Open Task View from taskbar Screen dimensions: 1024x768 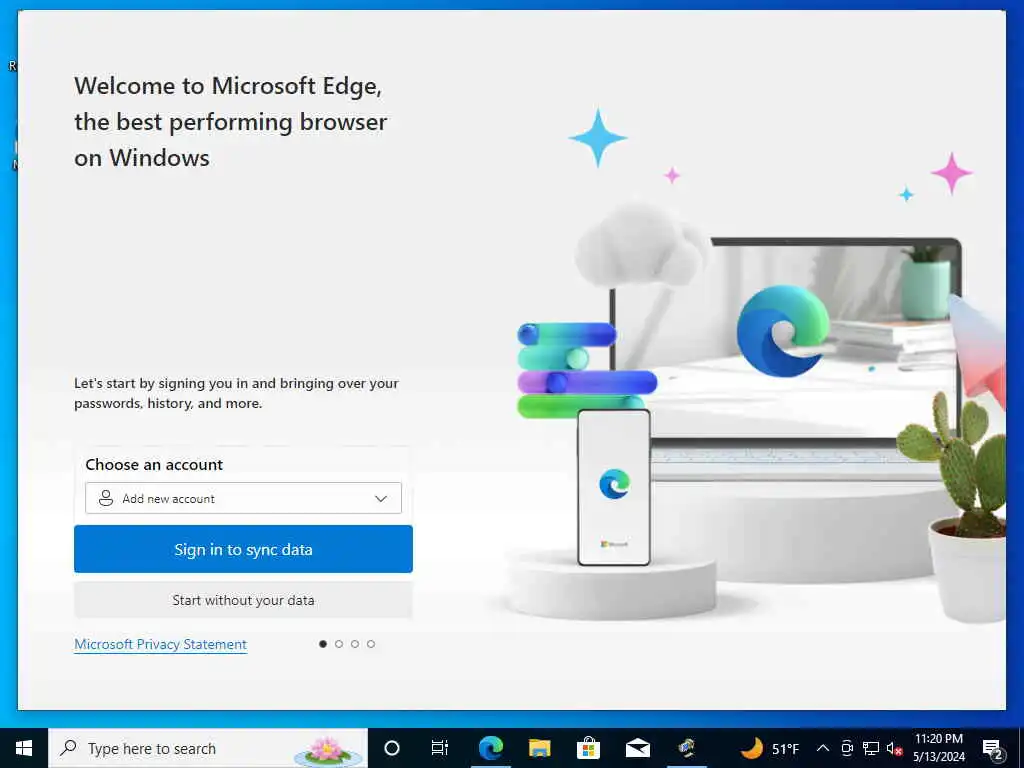(x=440, y=748)
